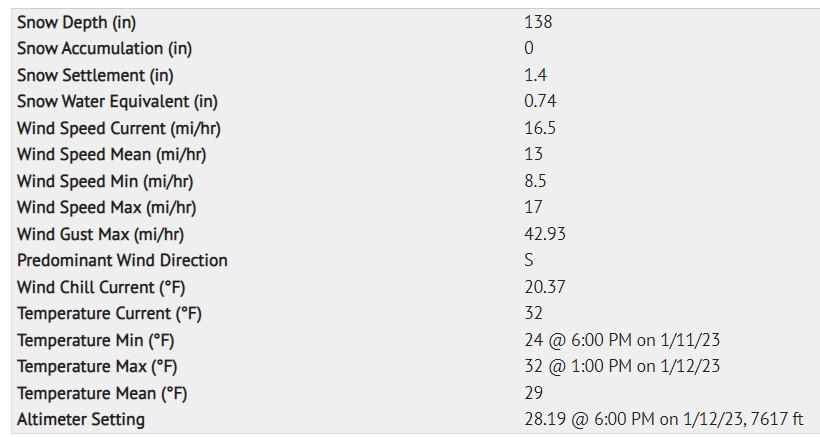Click the Snow Accumulation (in) row label

105,49
